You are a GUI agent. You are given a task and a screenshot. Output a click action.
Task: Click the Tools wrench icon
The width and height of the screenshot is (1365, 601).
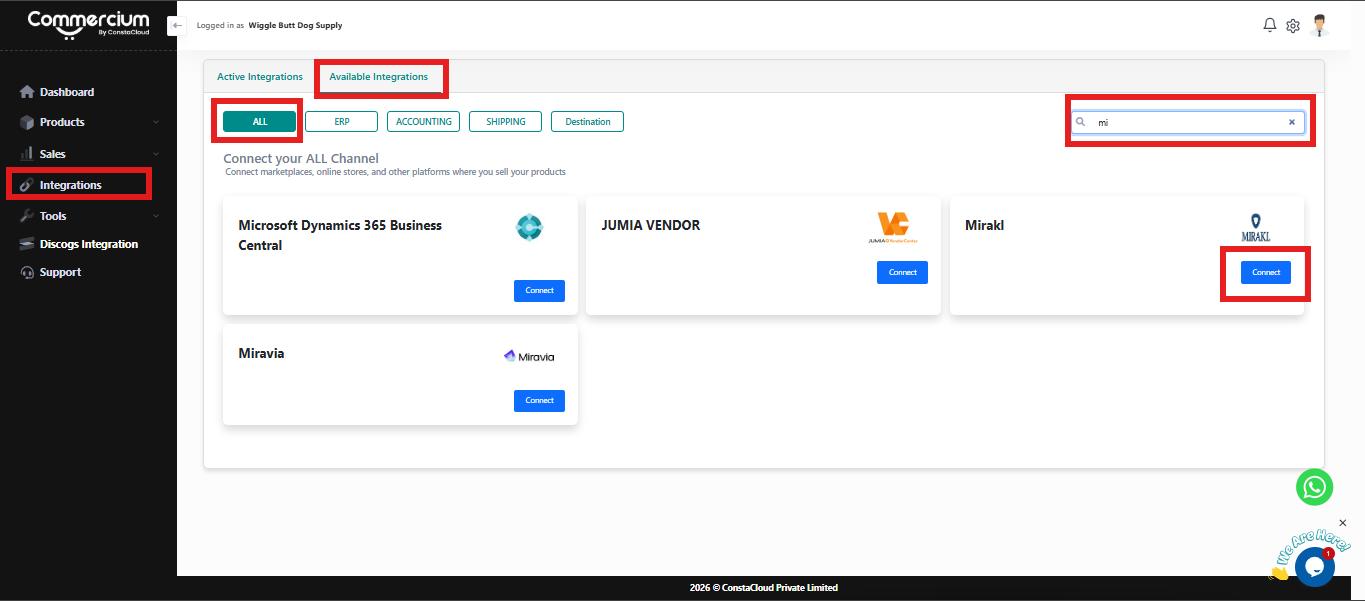pos(27,216)
